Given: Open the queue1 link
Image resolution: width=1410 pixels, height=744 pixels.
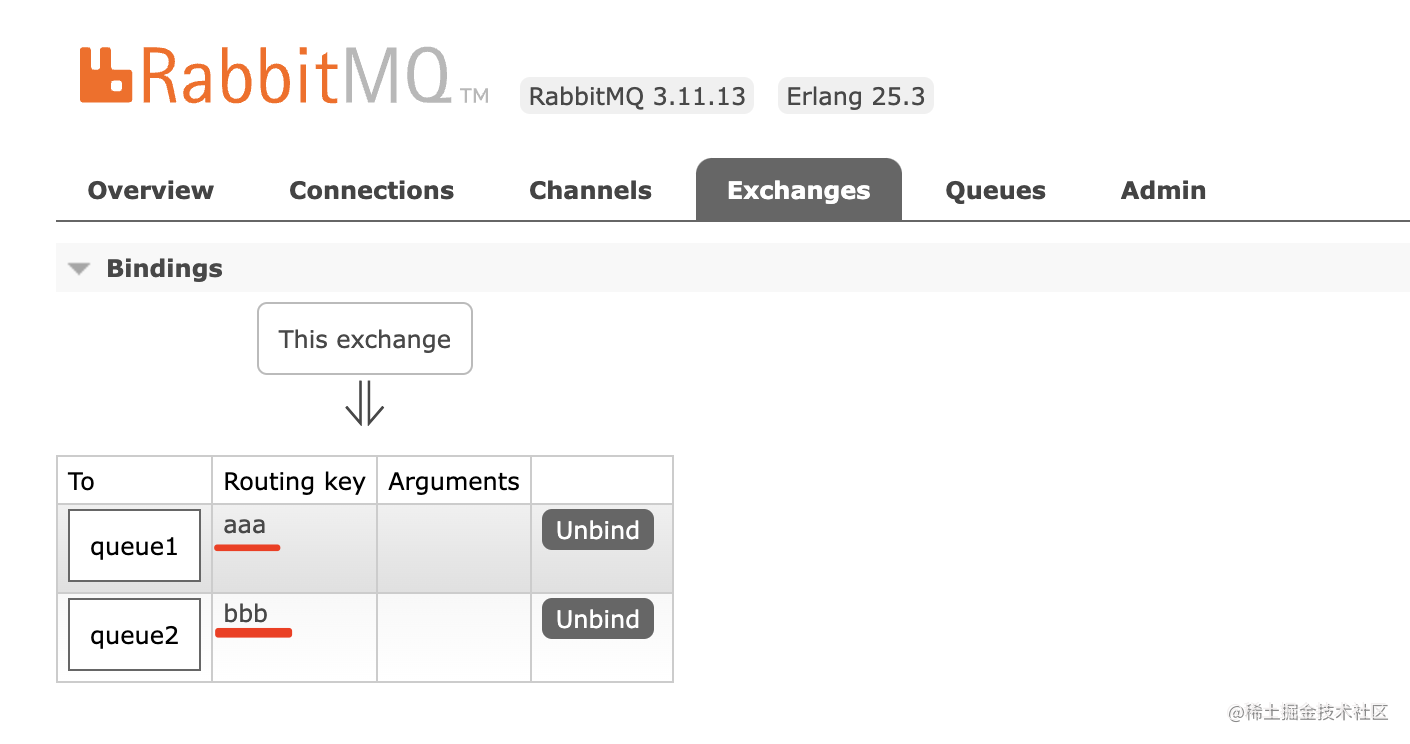Looking at the screenshot, I should (x=134, y=547).
